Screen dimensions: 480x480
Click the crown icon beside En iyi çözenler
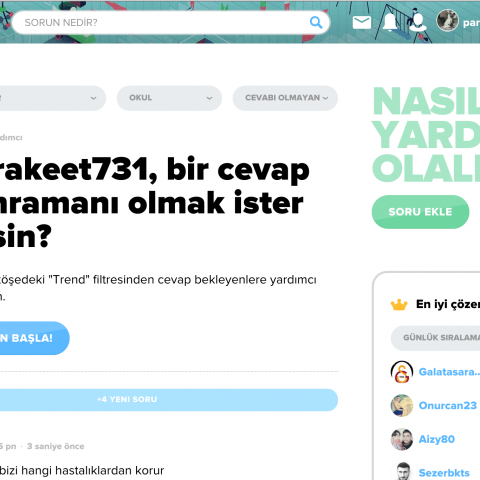[399, 305]
